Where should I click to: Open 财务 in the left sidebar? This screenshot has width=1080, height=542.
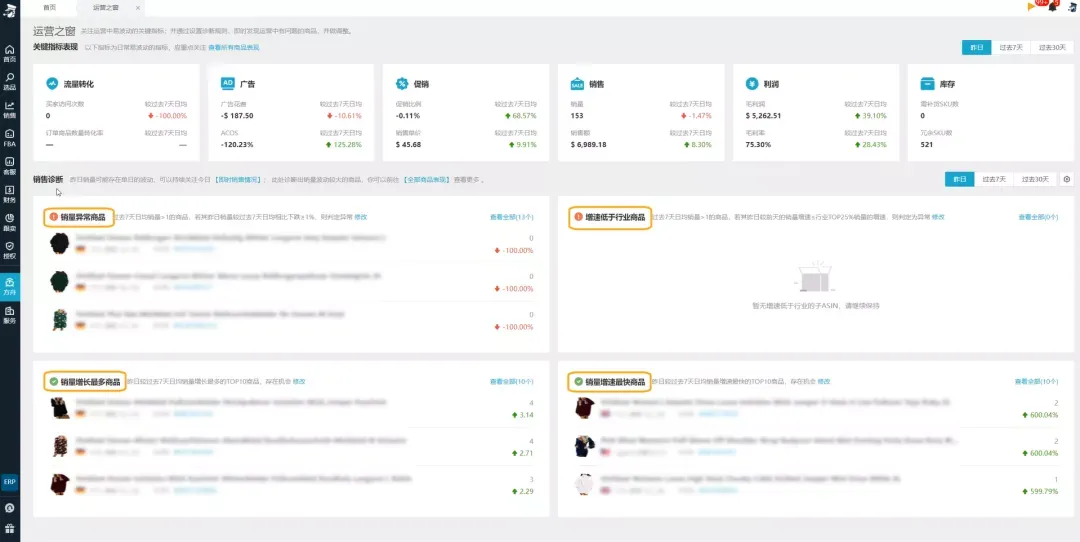[10, 194]
